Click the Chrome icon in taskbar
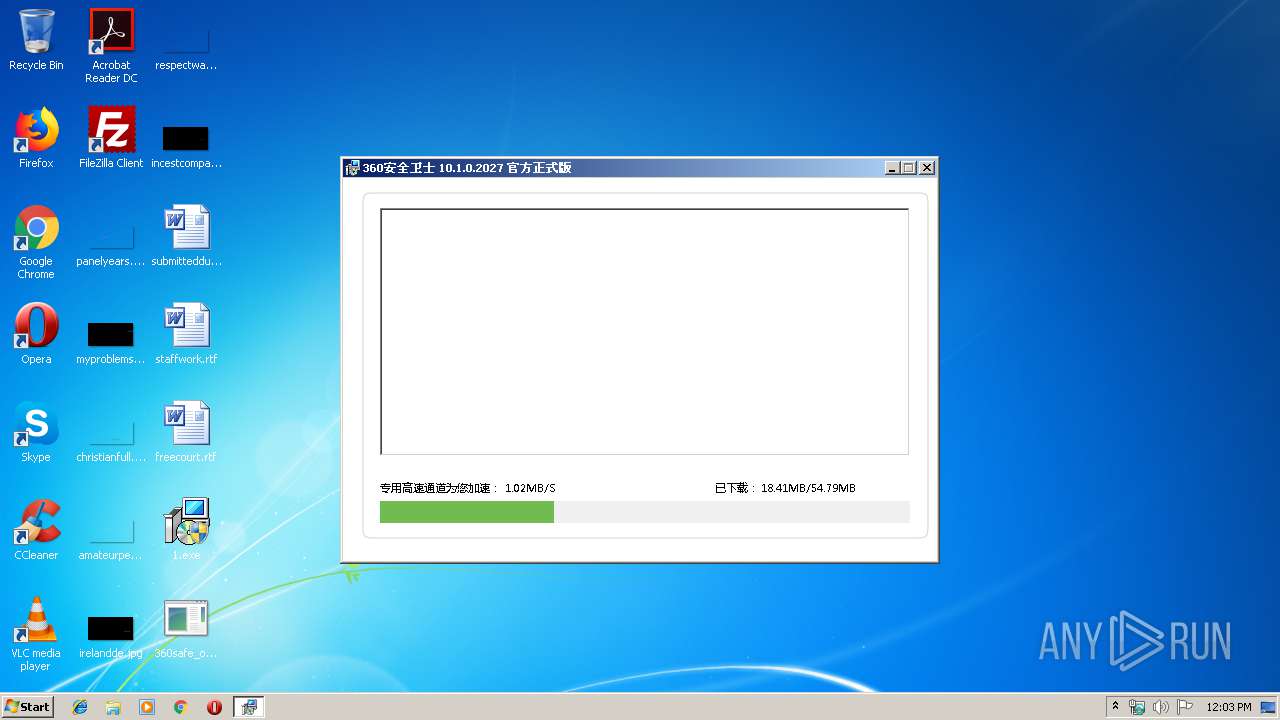1280x720 pixels. pos(181,707)
